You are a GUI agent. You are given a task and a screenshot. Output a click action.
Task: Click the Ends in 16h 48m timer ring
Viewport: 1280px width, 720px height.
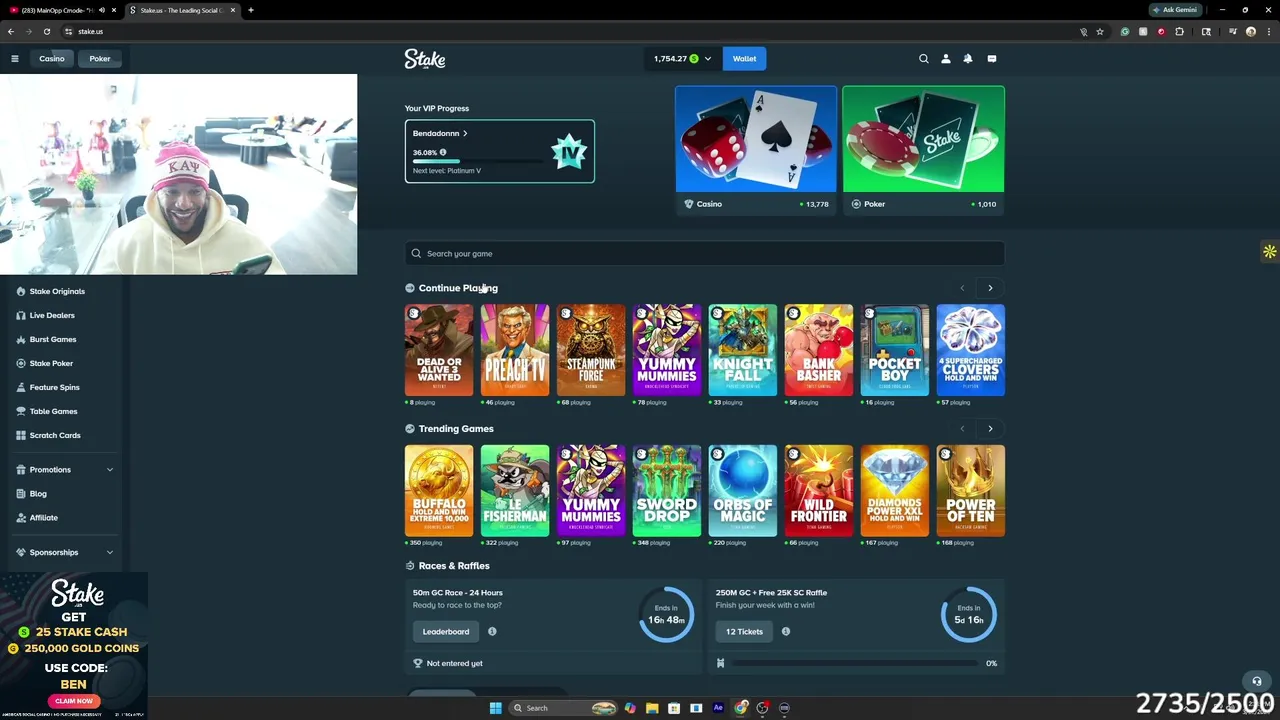tap(666, 614)
